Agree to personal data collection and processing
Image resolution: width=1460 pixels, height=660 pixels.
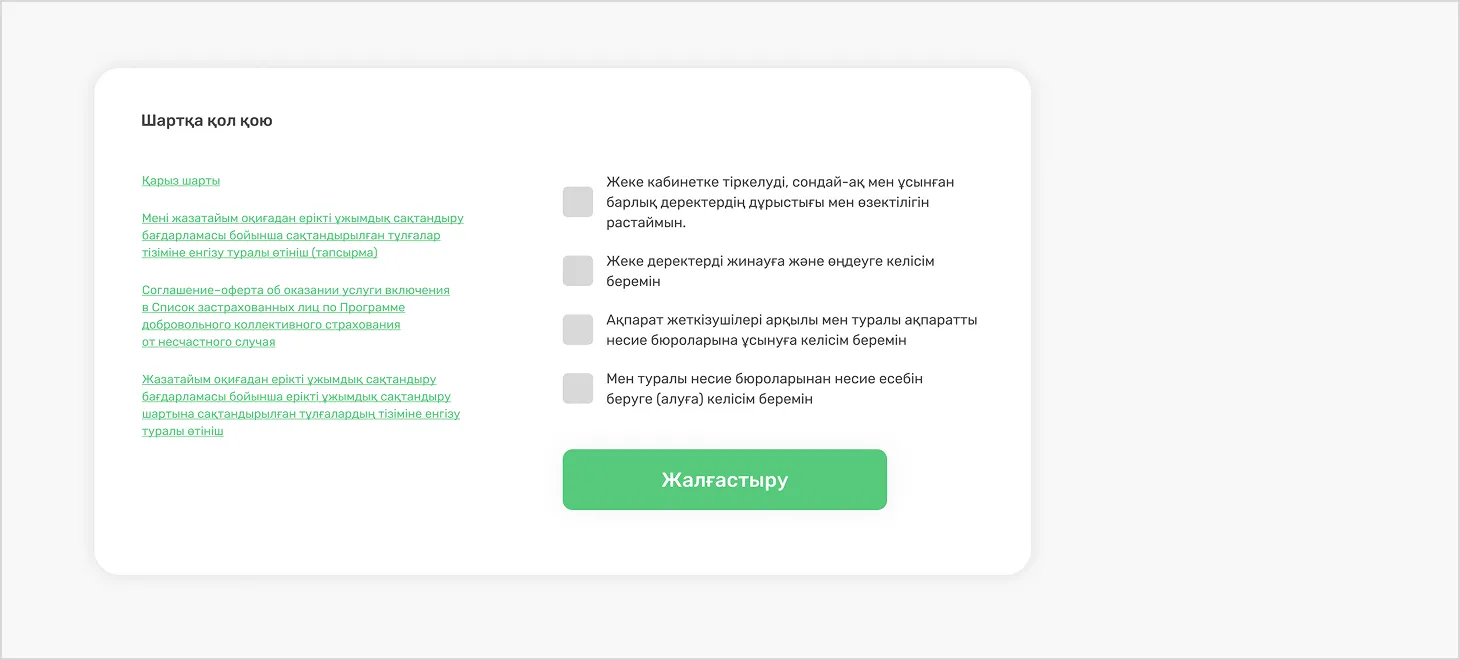pyautogui.click(x=578, y=271)
